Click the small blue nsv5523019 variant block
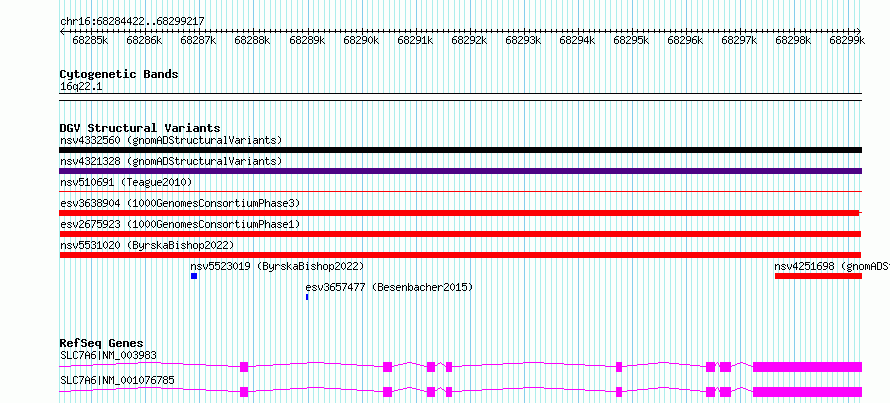The image size is (890, 403). [194, 276]
